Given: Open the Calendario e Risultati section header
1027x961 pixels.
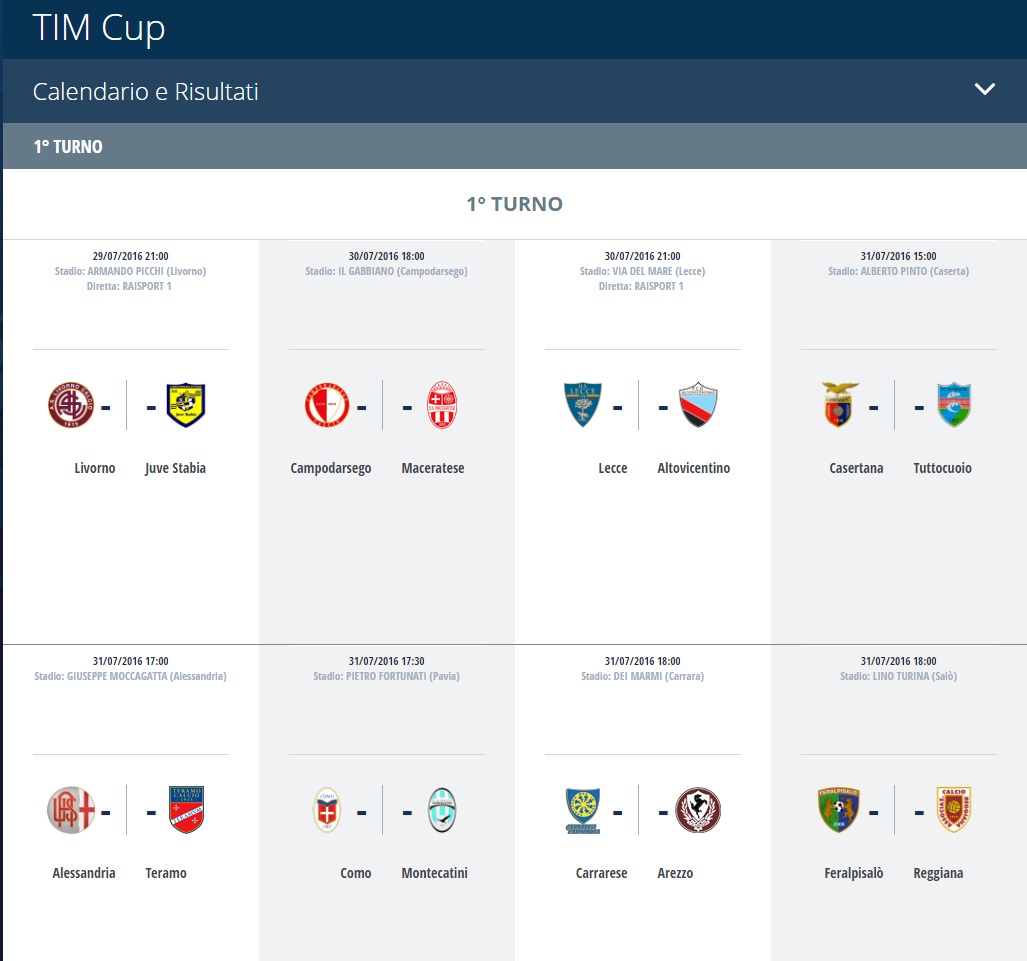Looking at the screenshot, I should [146, 91].
